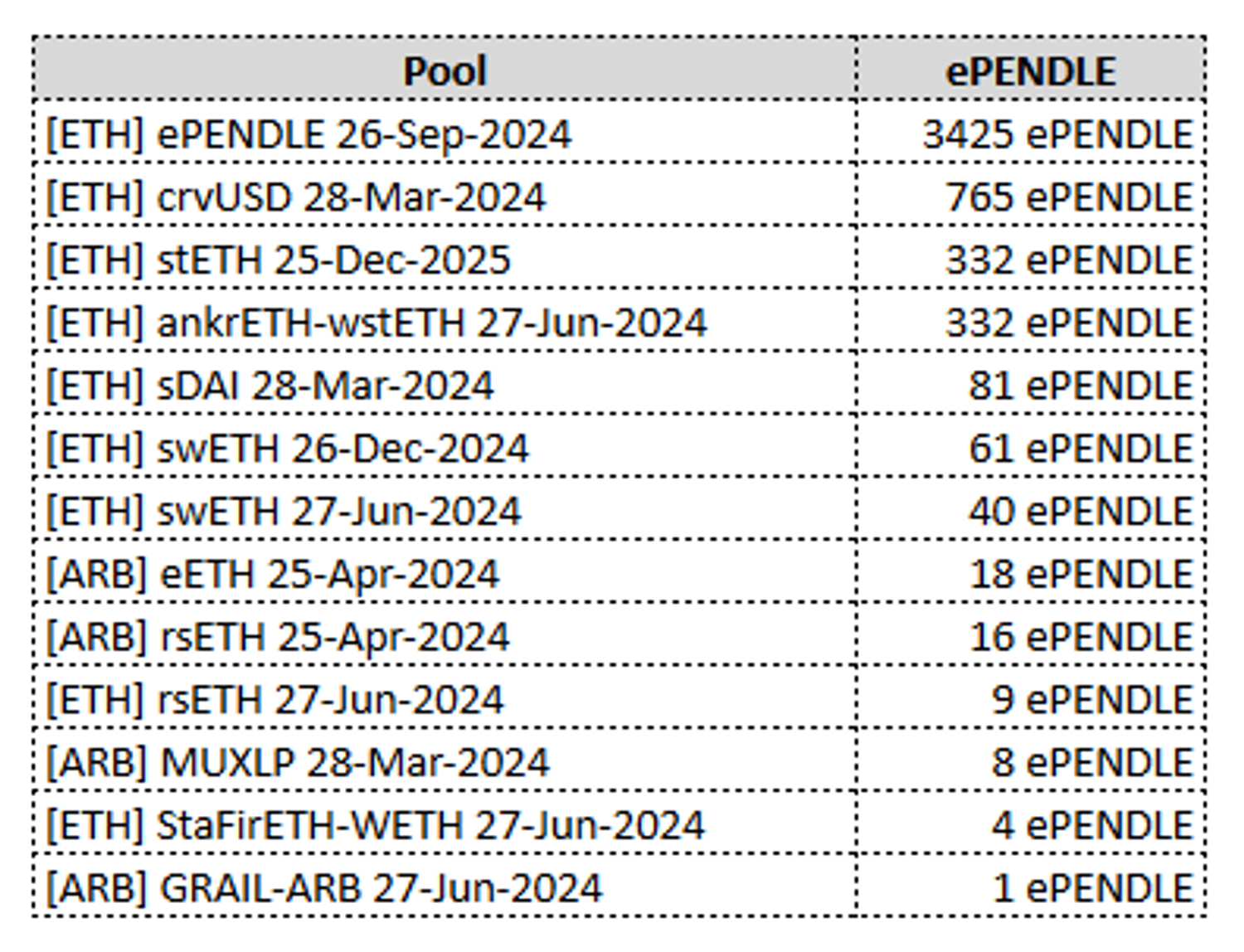Select the StaFirETH-WETH 27-Jun-2024 pool cell

click(x=375, y=825)
